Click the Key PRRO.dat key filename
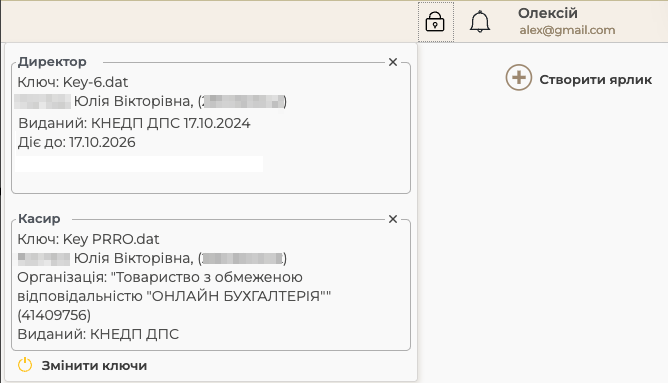668x383 pixels. point(111,239)
